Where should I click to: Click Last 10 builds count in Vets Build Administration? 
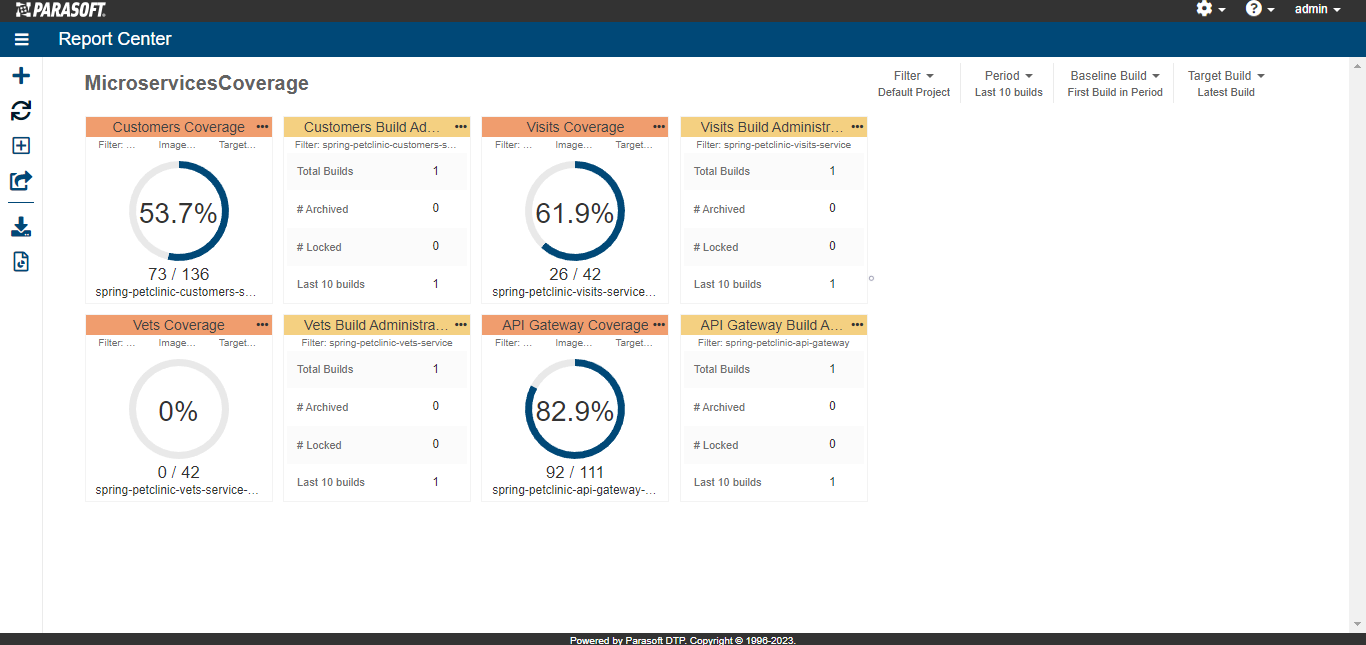tap(436, 482)
